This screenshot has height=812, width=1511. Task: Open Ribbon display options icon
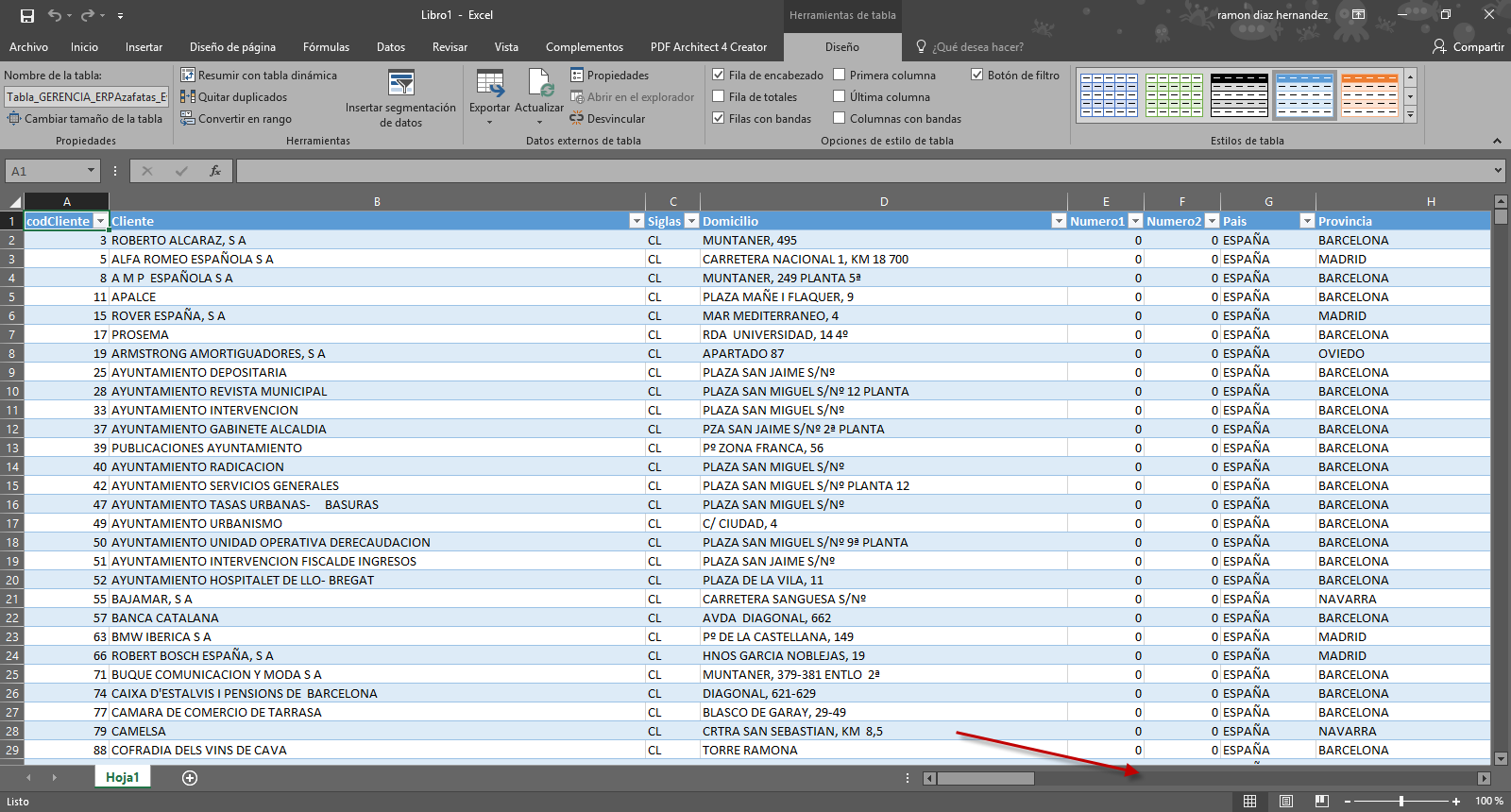pos(1358,15)
